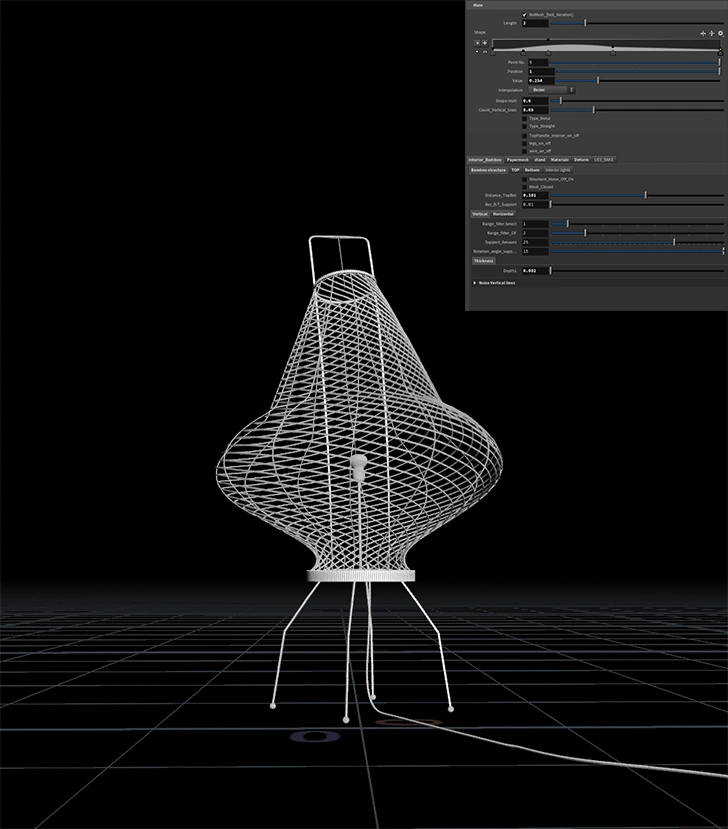Select the leftmost ramp point handle
This screenshot has height=829, width=728.
tap(492, 53)
